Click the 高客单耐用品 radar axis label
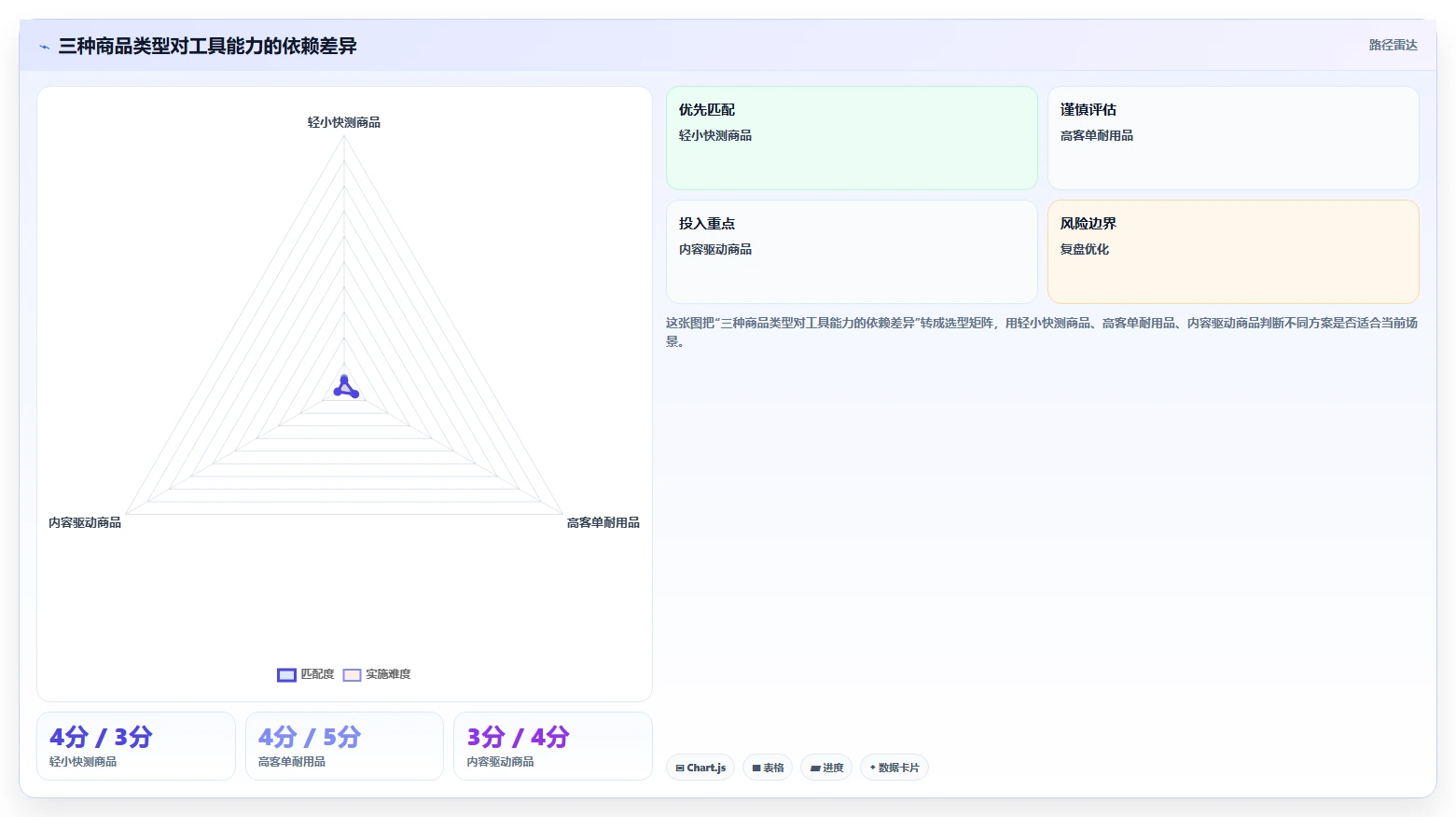The height and width of the screenshot is (817, 1456). [x=603, y=523]
